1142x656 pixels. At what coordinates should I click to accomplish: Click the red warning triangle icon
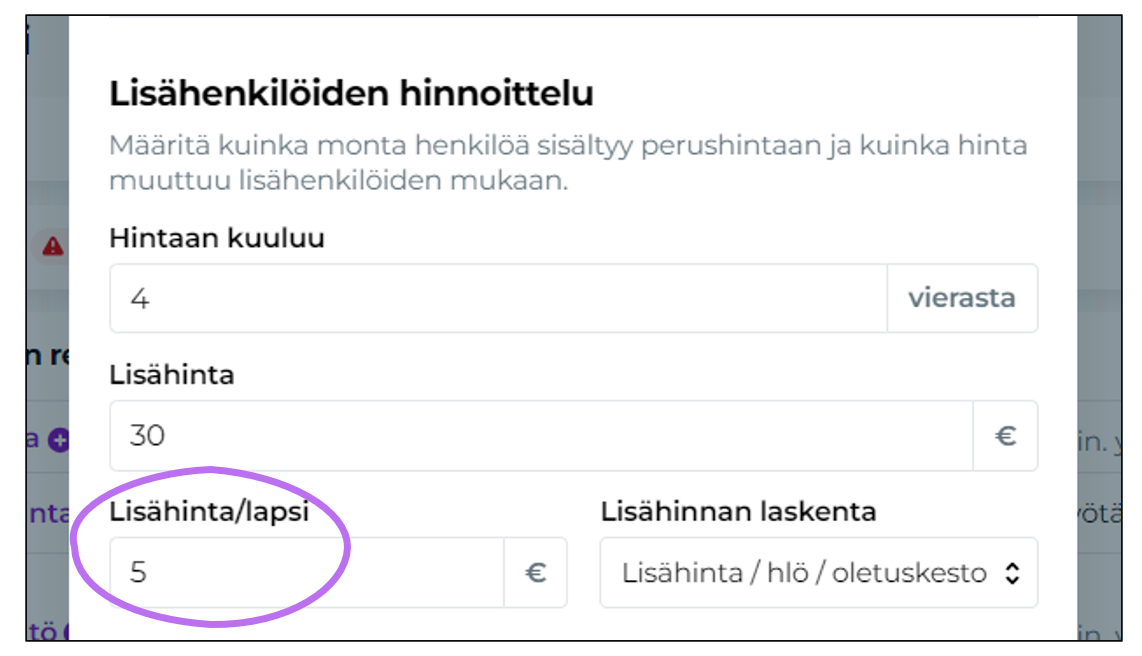tap(52, 243)
